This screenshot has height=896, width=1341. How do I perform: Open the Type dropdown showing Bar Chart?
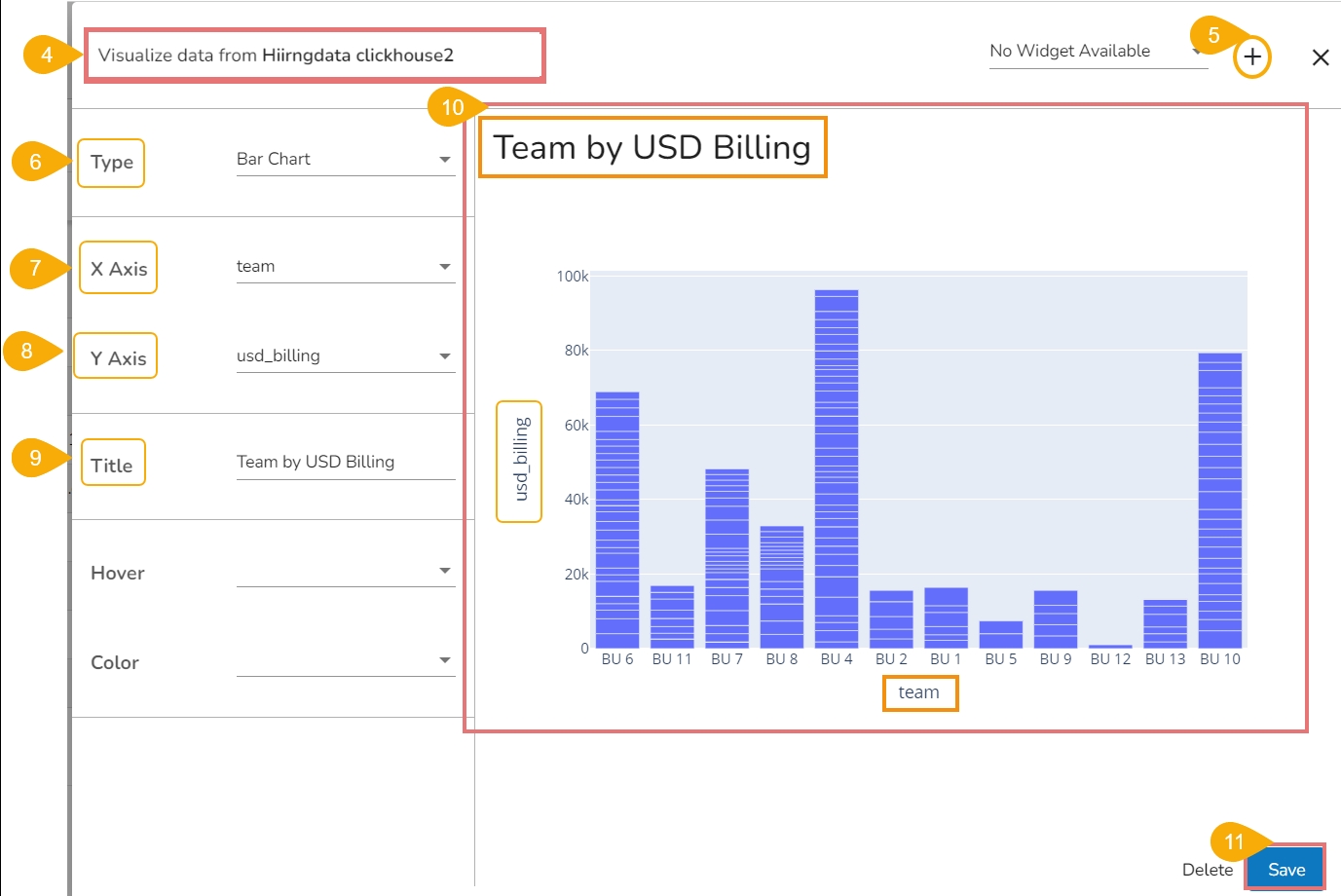pyautogui.click(x=345, y=160)
